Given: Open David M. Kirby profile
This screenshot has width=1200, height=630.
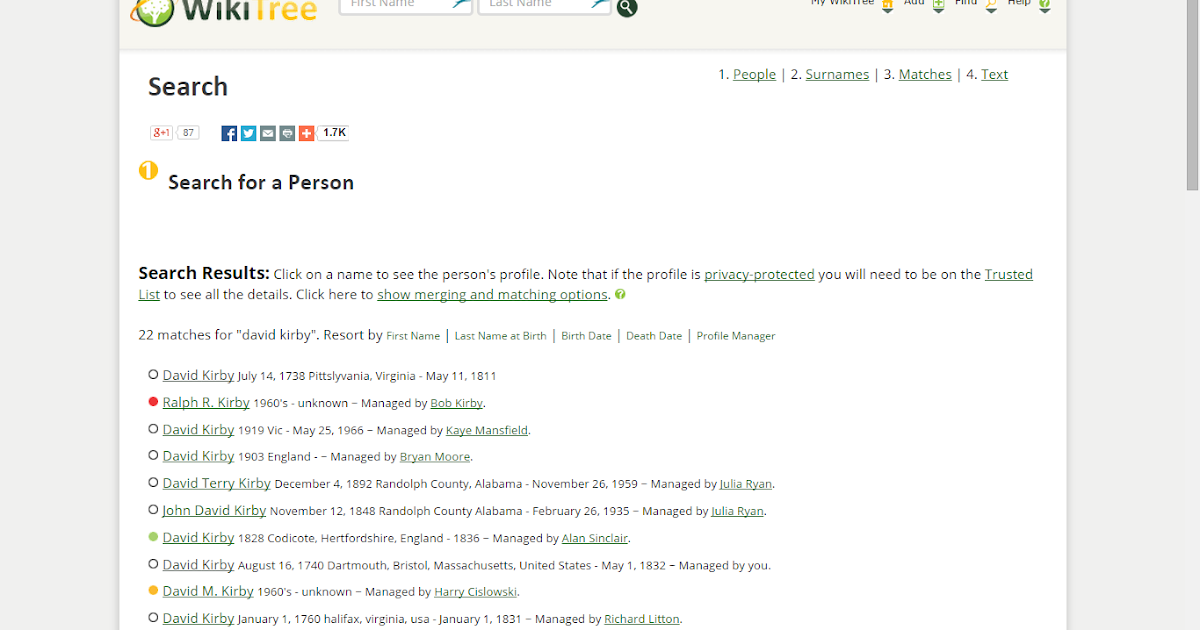Looking at the screenshot, I should [208, 591].
